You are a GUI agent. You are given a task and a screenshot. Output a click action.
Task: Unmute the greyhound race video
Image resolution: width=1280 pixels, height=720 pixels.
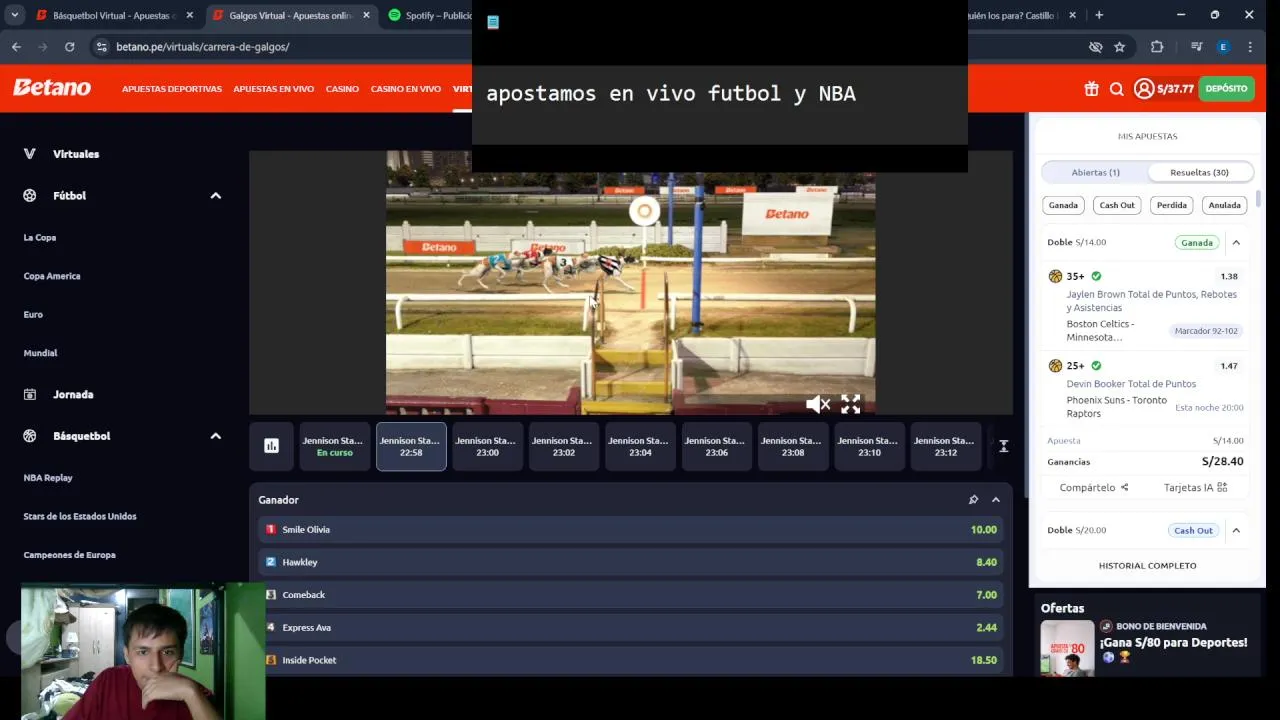[x=818, y=404]
